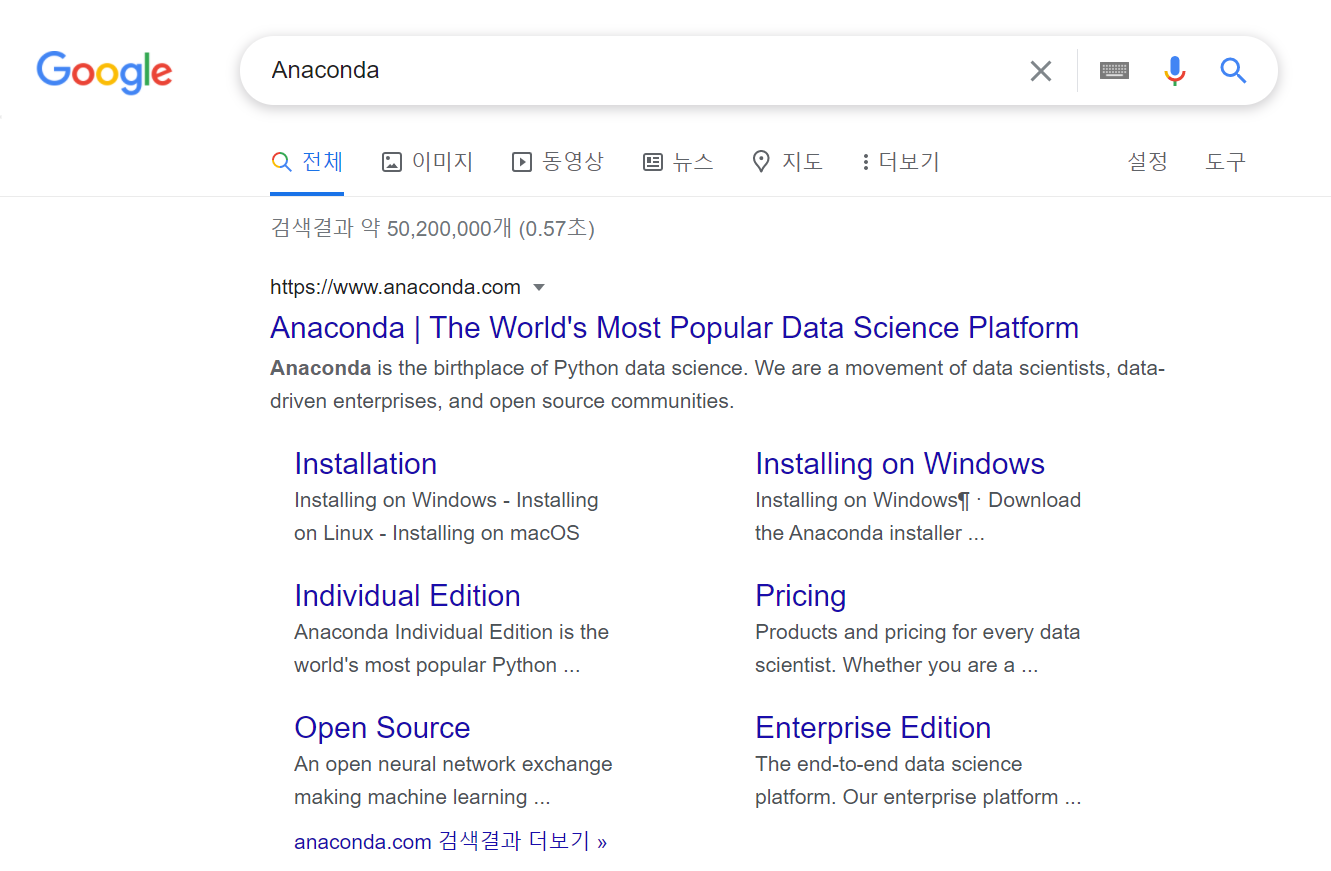The image size is (1331, 871).
Task: Click the three-dot icon beside 더보기
Action: (x=865, y=162)
